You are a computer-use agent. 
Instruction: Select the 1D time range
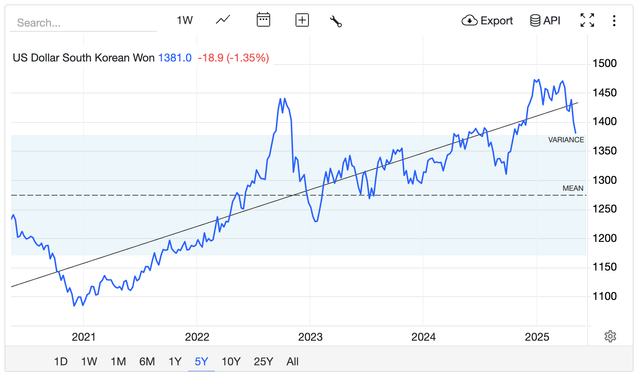(x=61, y=362)
